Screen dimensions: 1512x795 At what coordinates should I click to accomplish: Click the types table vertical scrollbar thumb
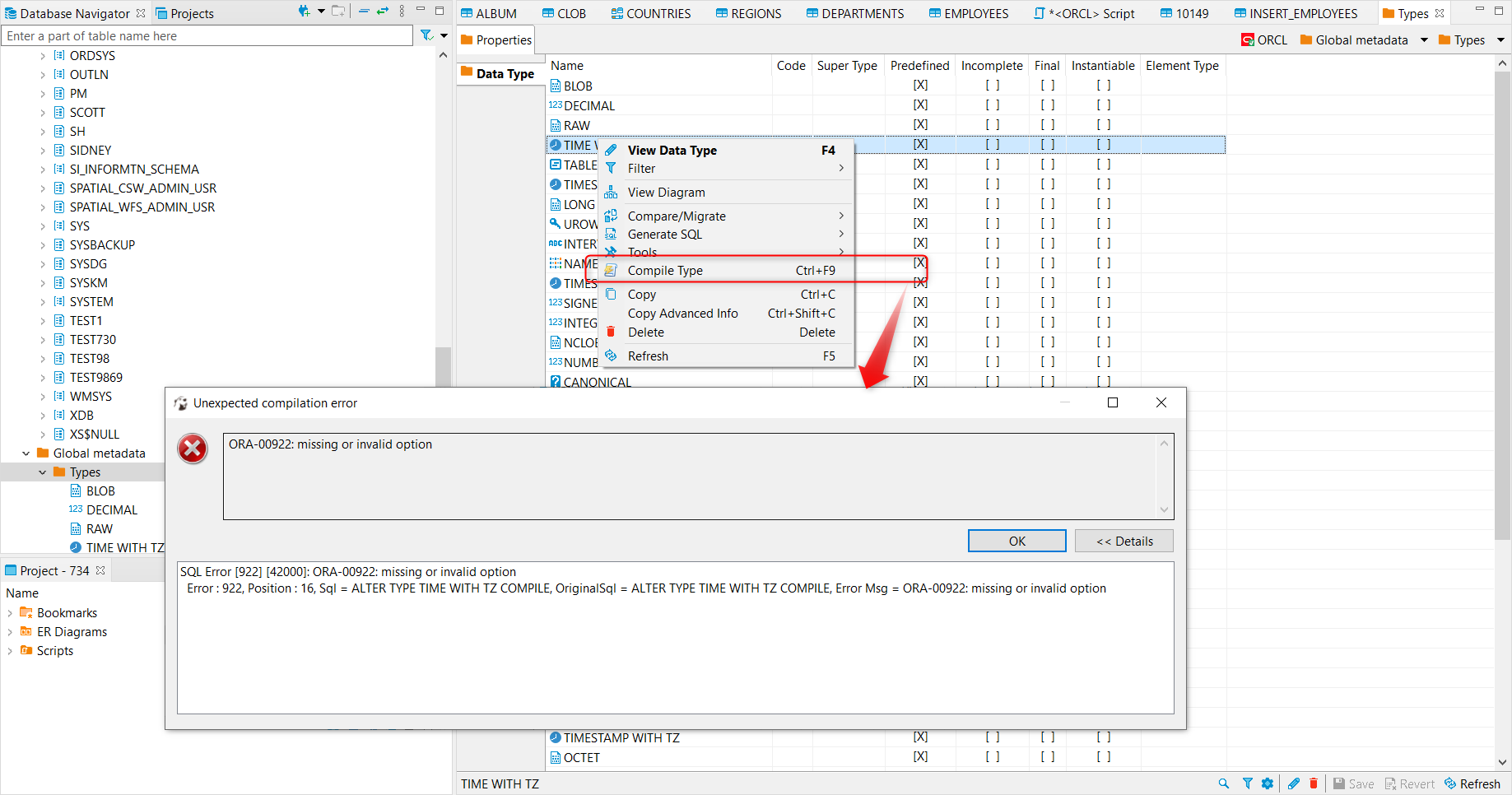[x=1503, y=305]
